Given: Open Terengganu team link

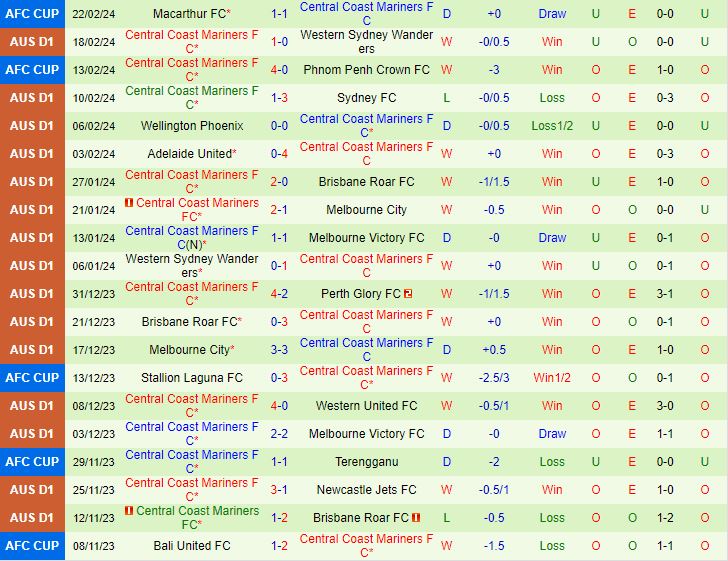Looking at the screenshot, I should tap(366, 462).
